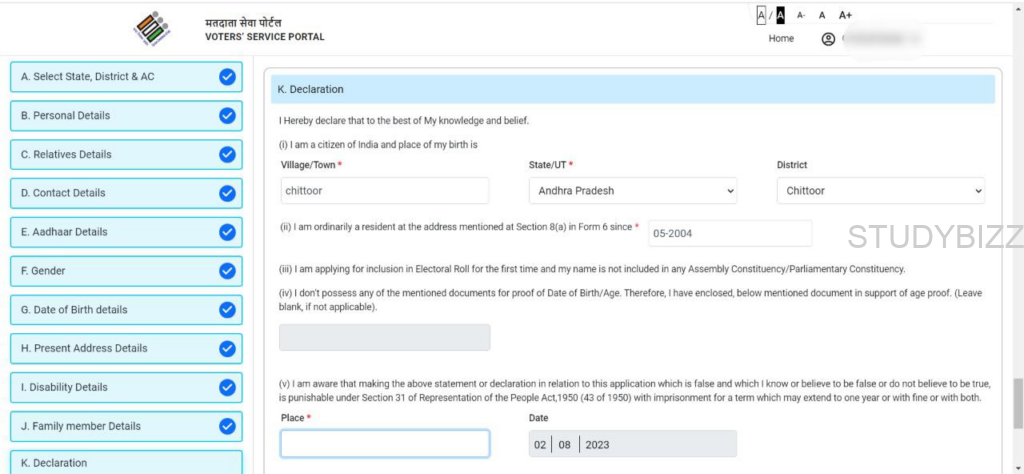Click checkmark beside Disability Details section
1024x474 pixels.
[227, 387]
